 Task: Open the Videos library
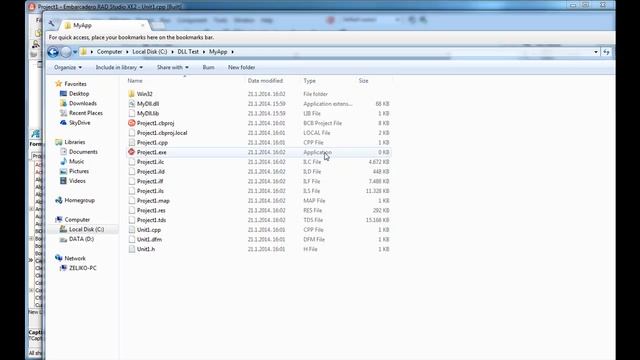point(77,181)
